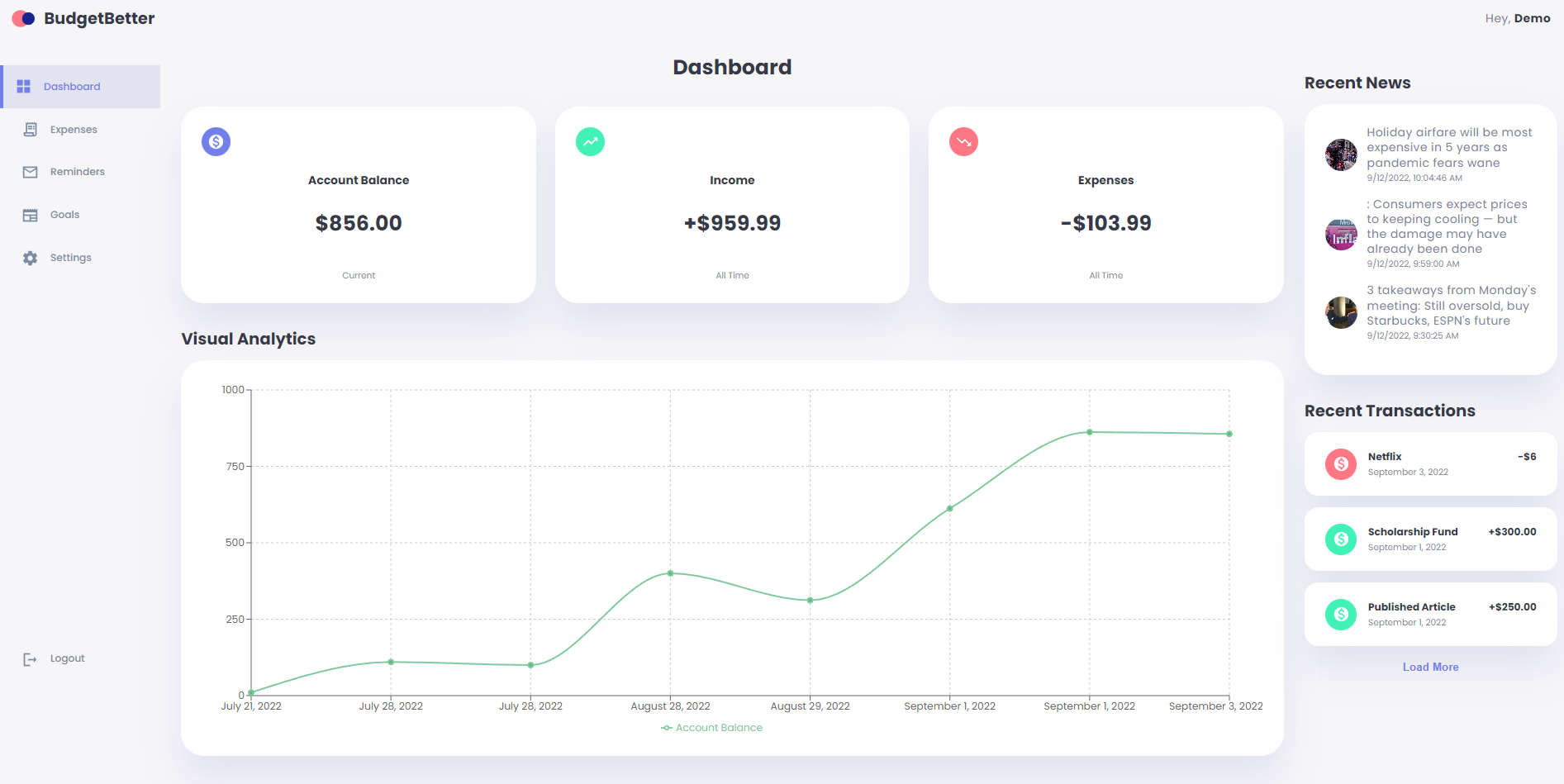
Task: Click Logout at the sidebar bottom
Action: coord(66,658)
